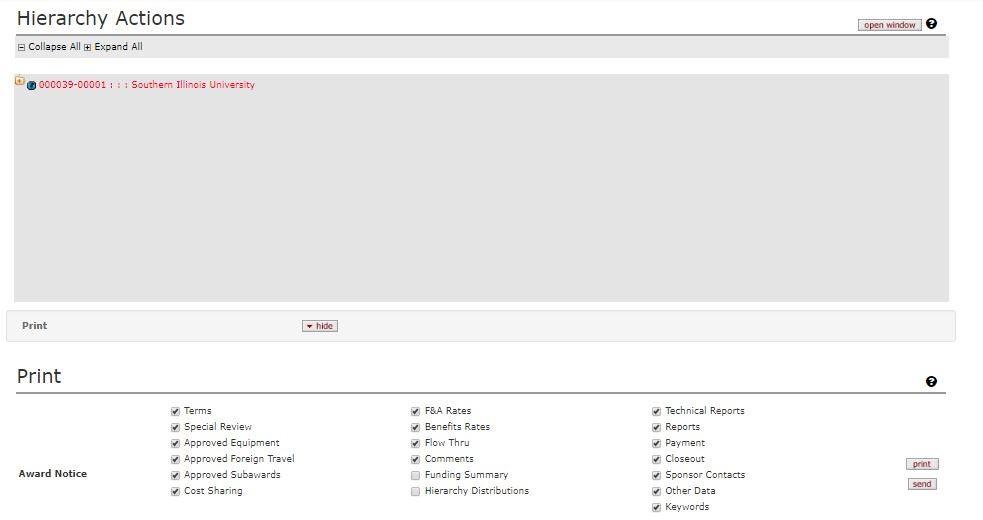Open Southern Illinois University award node
The image size is (983, 520).
[146, 85]
